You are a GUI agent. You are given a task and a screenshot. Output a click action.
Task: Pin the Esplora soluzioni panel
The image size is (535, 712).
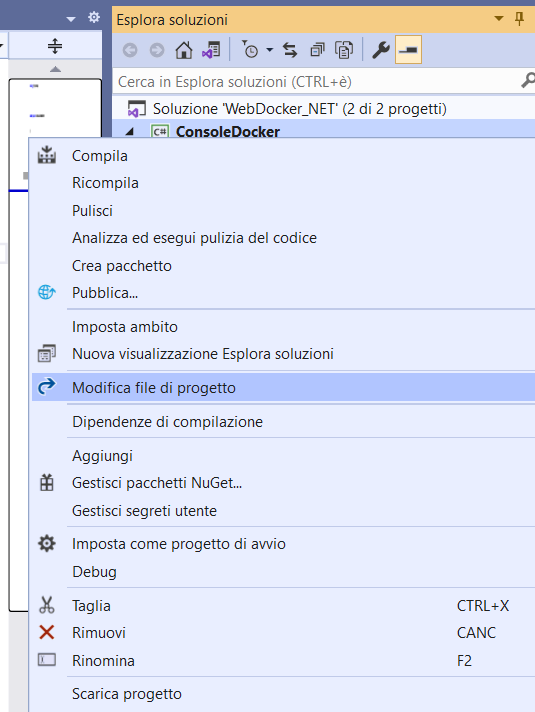click(x=520, y=19)
